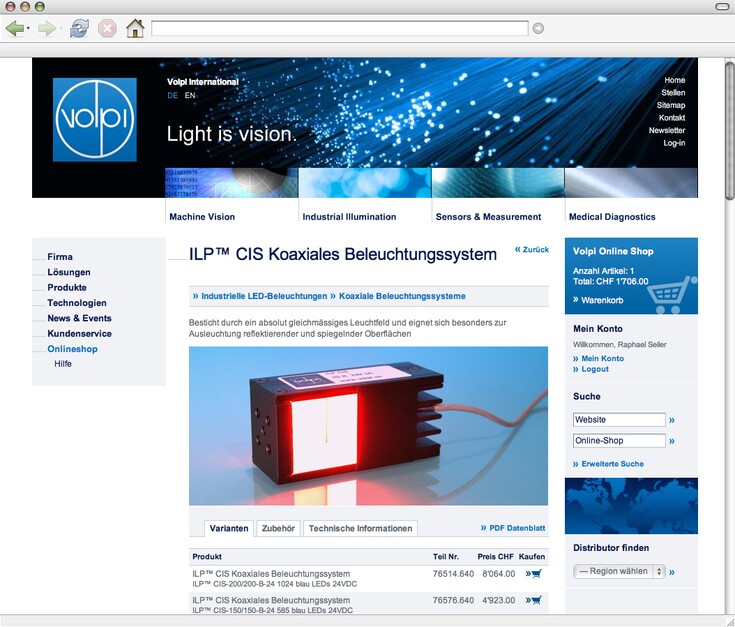Viewport: 735px width, 627px height.
Task: Click the Go button beside address bar
Action: pyautogui.click(x=538, y=29)
